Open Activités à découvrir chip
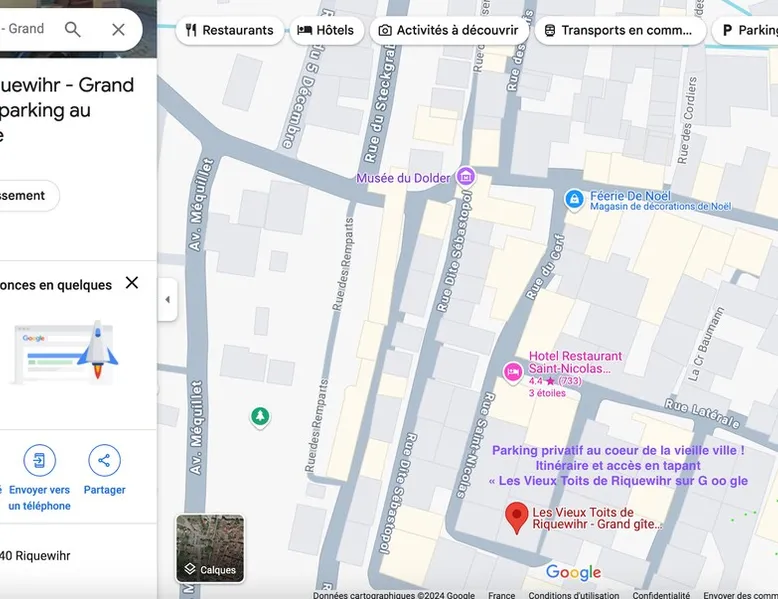 tap(449, 30)
